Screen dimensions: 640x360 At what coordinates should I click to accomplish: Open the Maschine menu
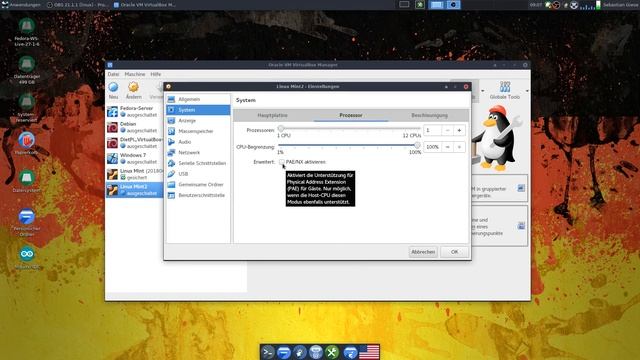coord(135,74)
